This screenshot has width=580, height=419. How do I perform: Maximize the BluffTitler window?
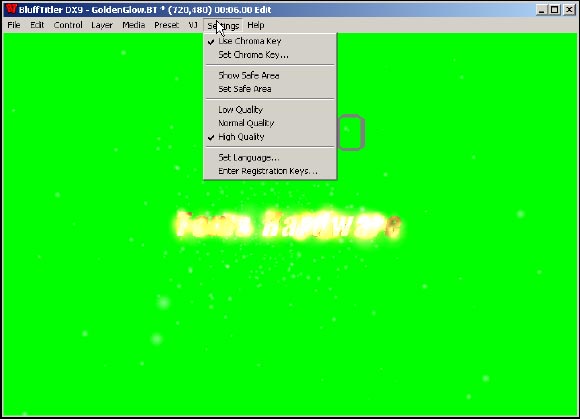pyautogui.click(x=554, y=10)
